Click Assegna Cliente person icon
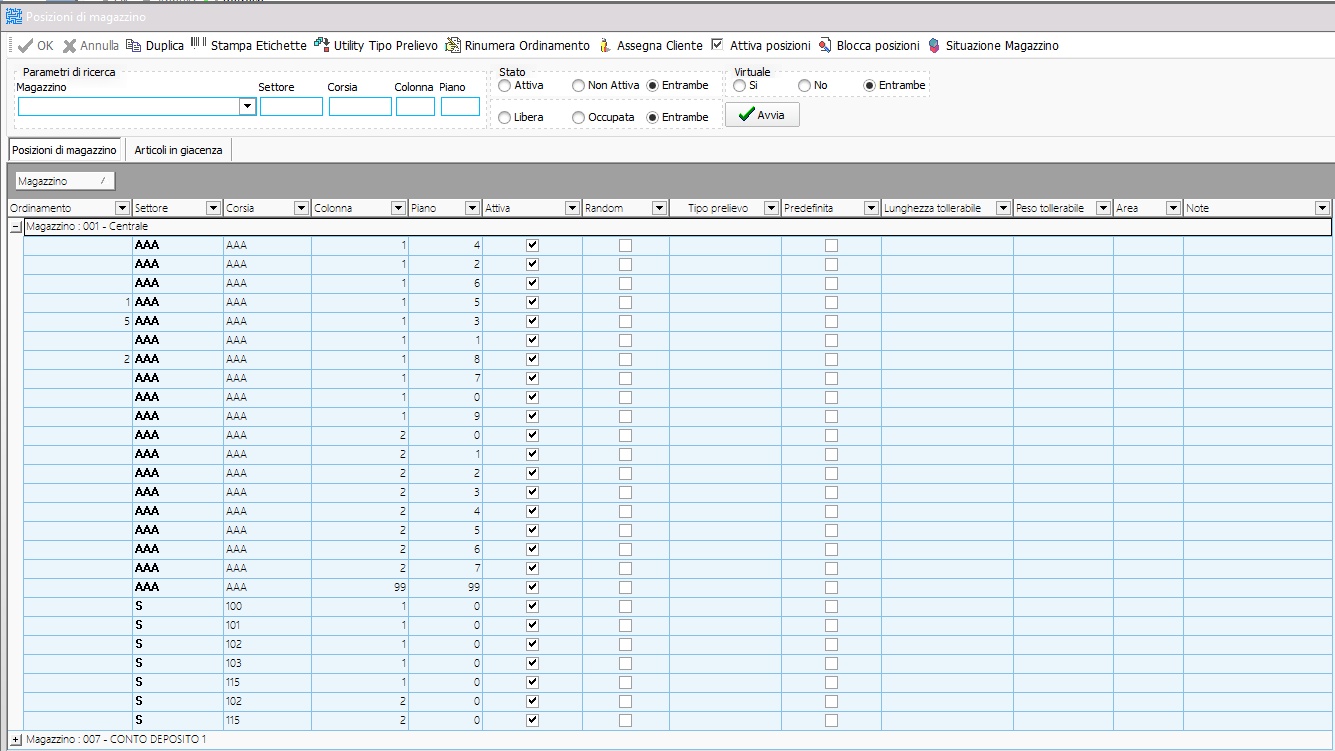Viewport: 1335px width, 751px height. click(x=604, y=46)
